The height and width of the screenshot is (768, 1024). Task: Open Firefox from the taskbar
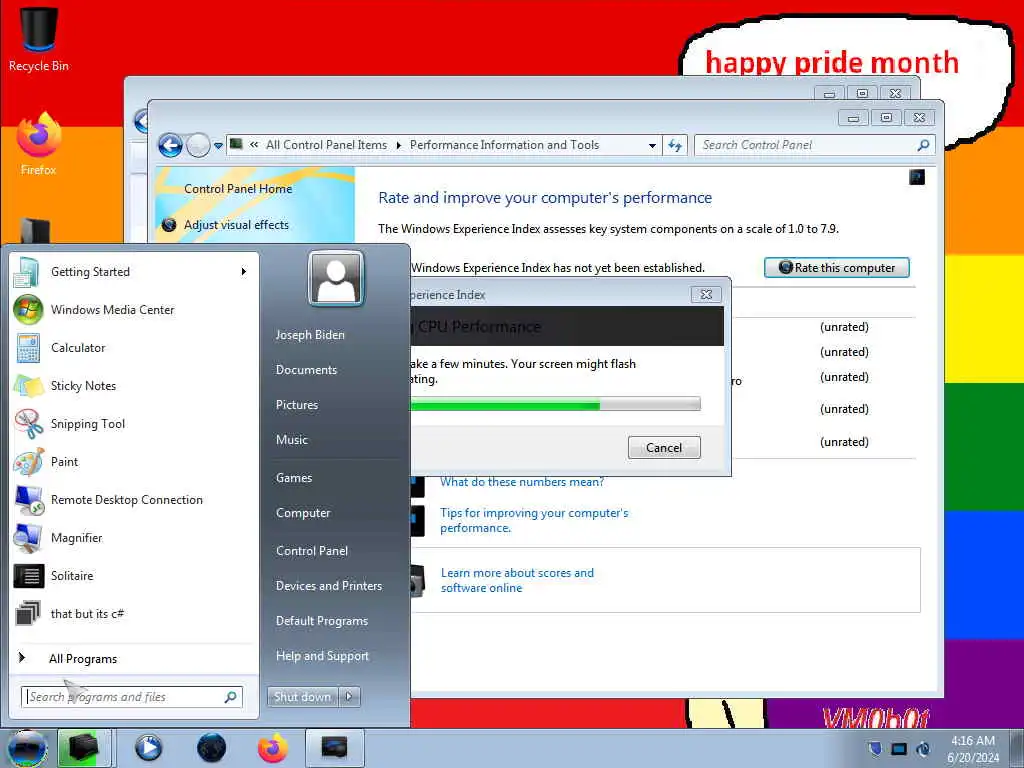272,748
